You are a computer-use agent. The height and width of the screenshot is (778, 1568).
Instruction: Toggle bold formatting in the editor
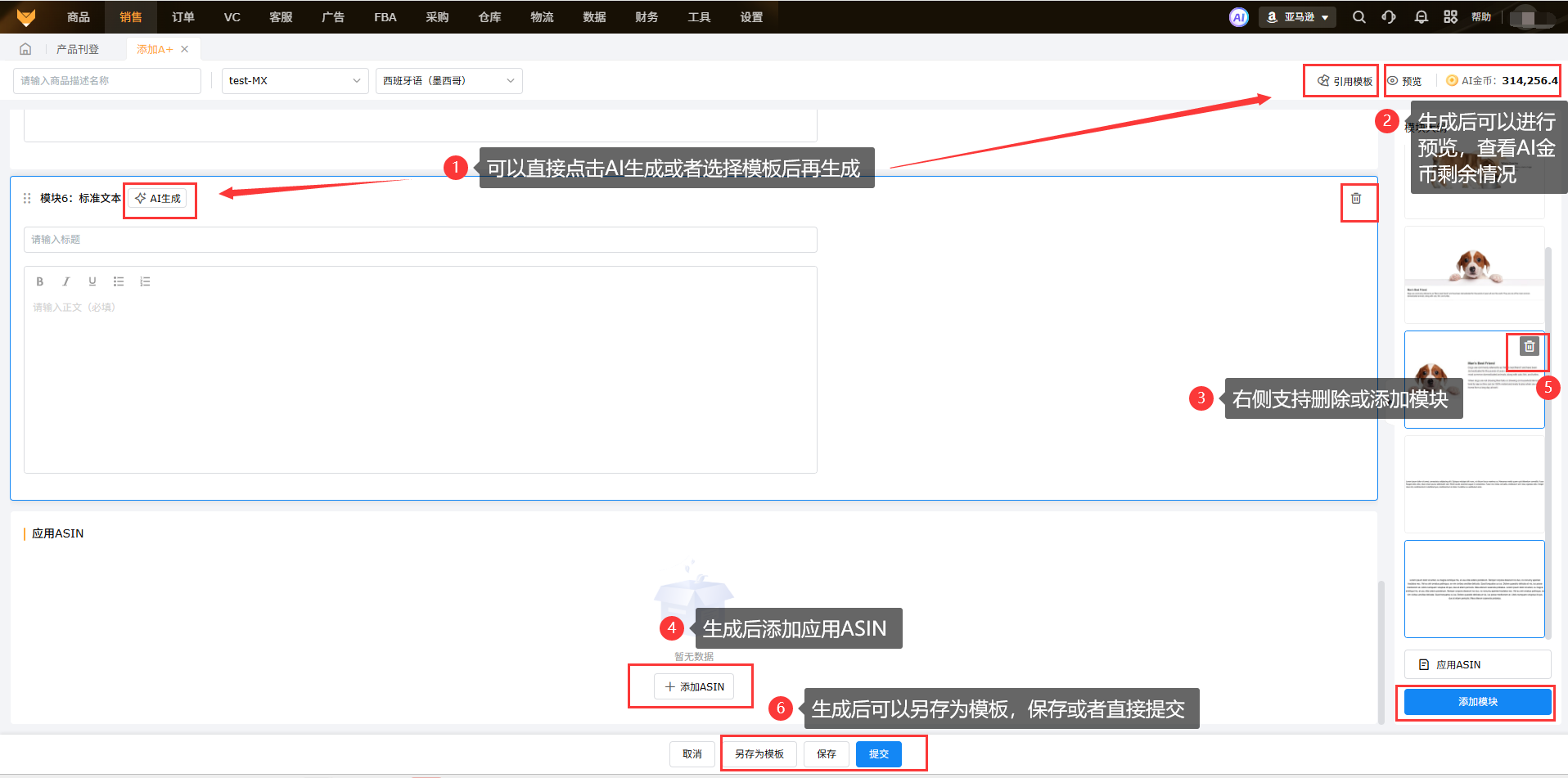click(39, 281)
